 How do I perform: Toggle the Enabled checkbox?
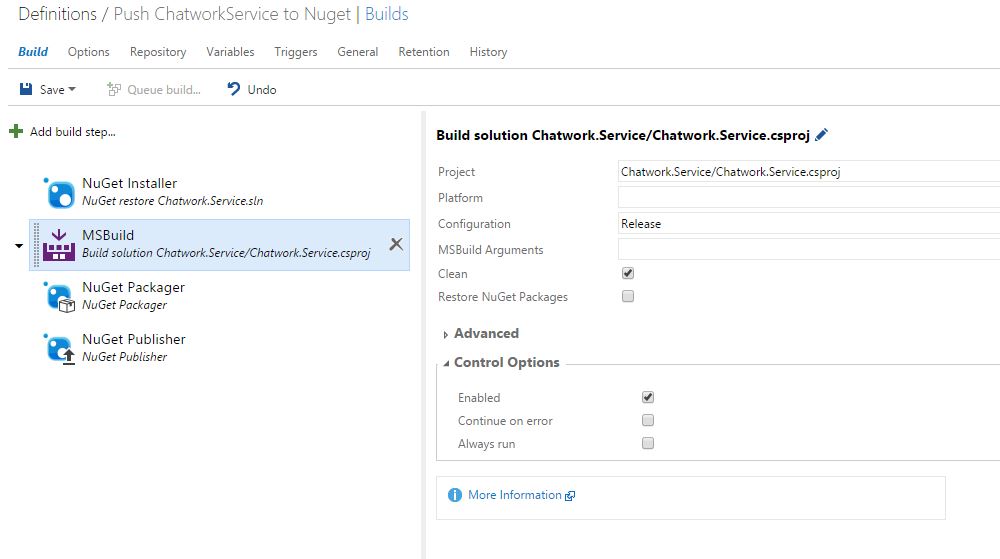click(648, 397)
